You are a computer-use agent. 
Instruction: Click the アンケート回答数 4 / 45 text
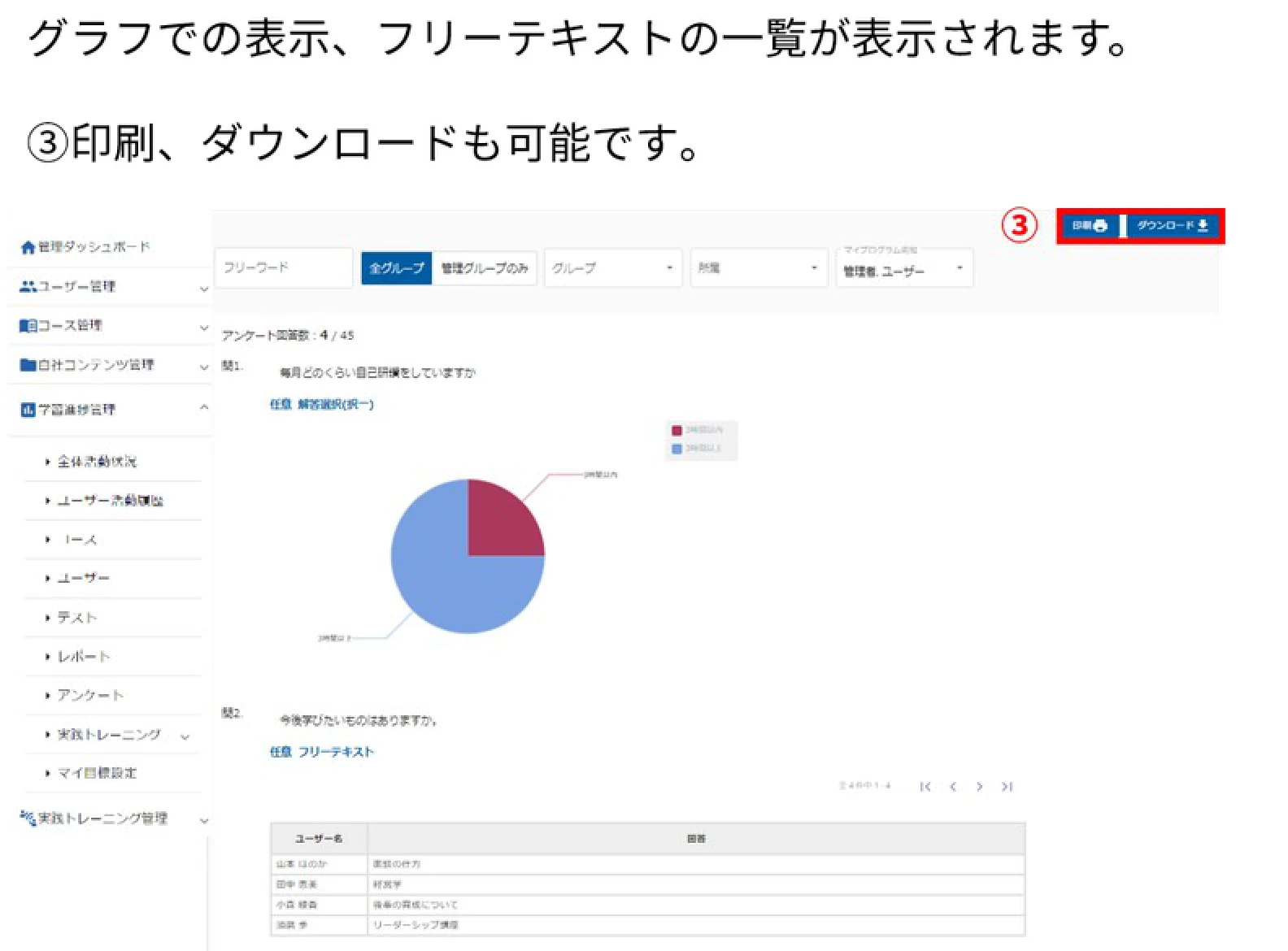click(x=288, y=335)
